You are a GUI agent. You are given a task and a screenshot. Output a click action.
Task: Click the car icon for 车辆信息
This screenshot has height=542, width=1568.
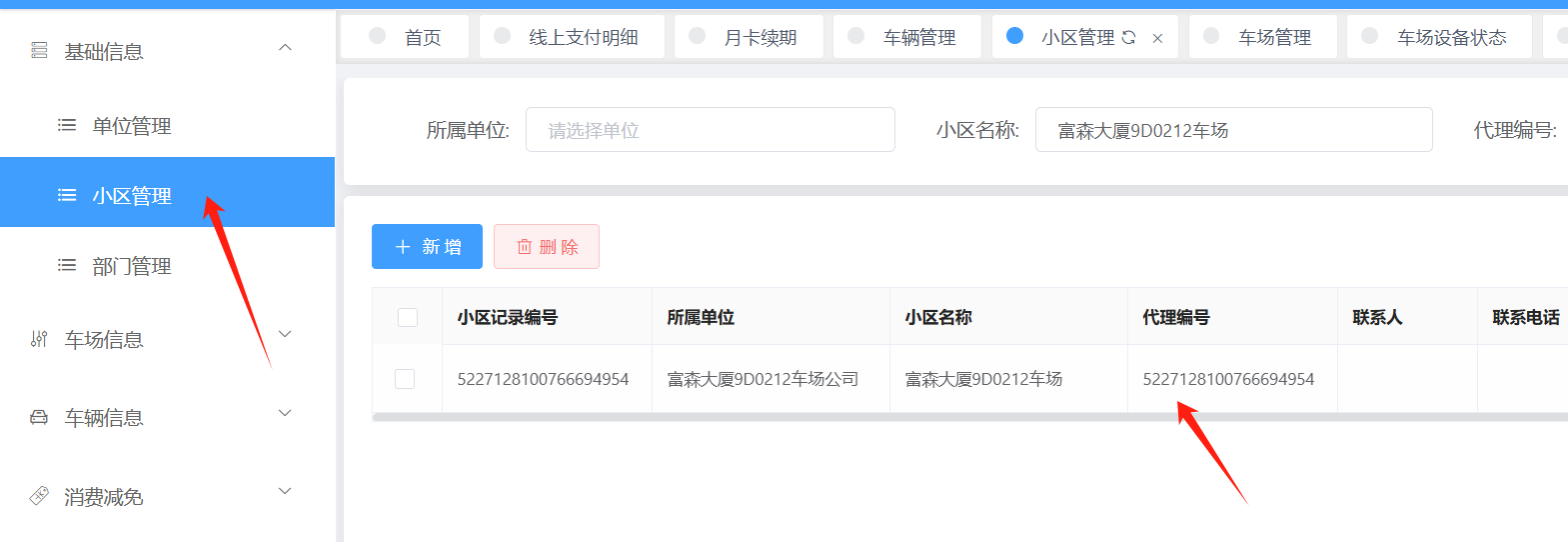(x=39, y=417)
